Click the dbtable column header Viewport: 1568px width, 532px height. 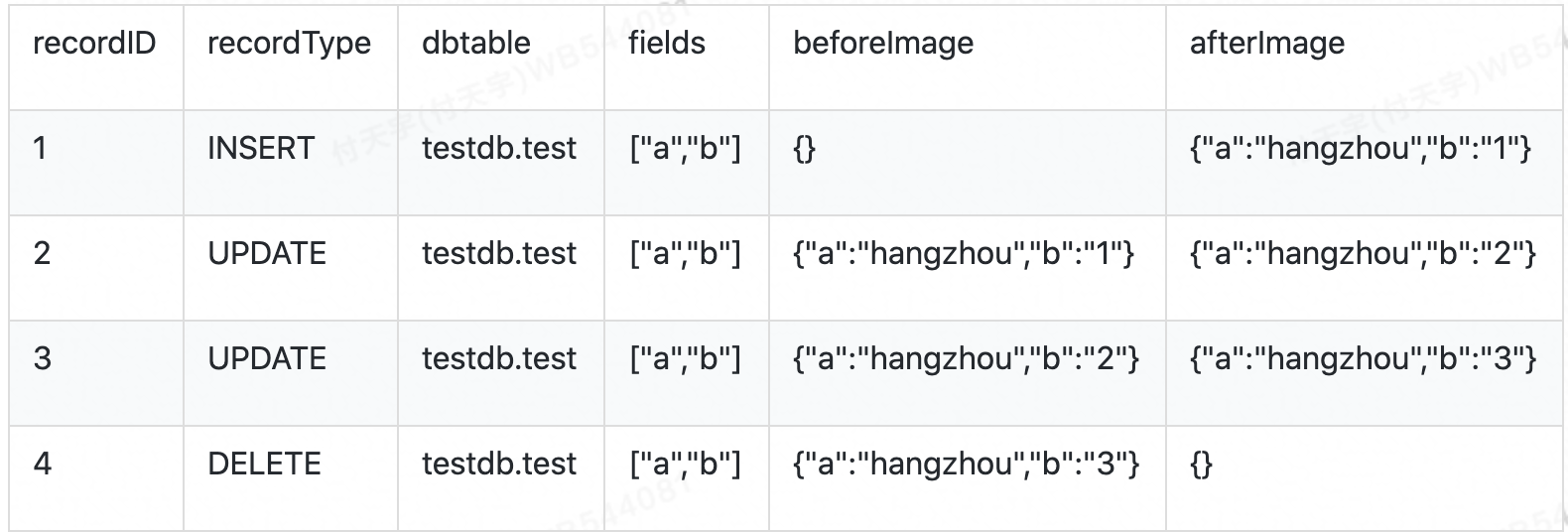point(476,43)
